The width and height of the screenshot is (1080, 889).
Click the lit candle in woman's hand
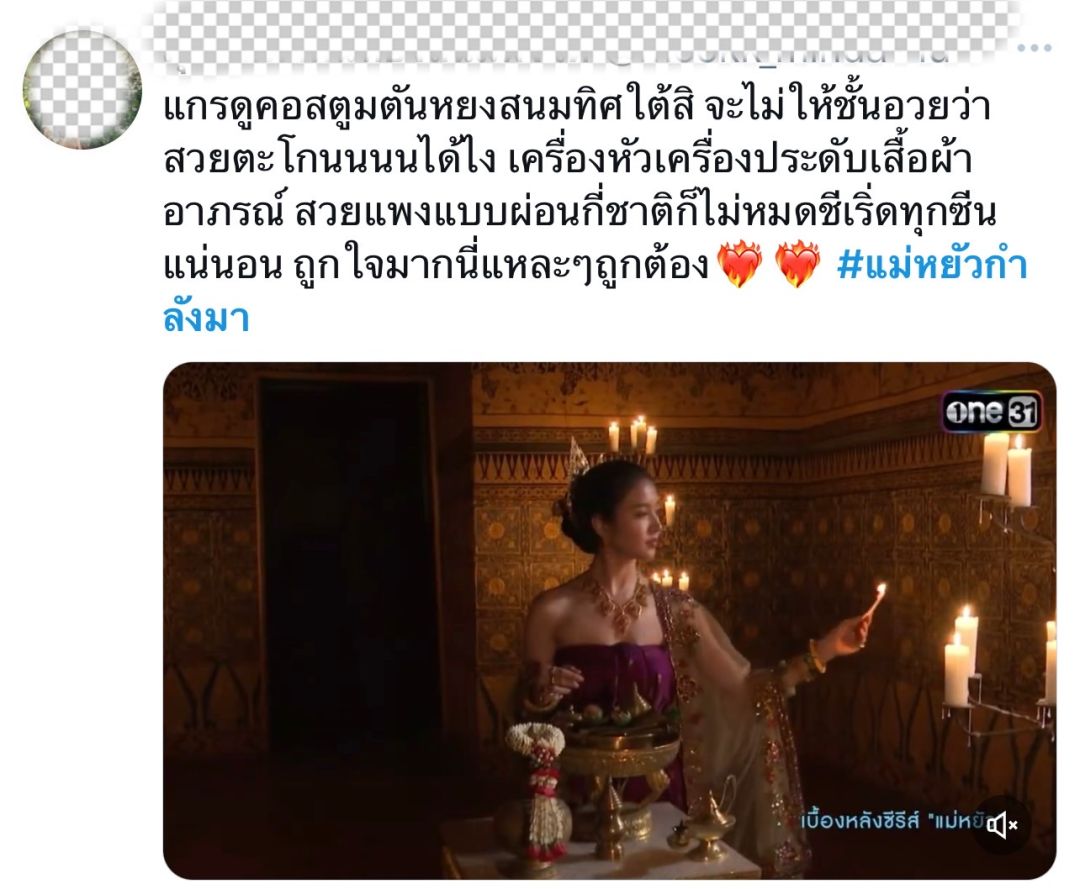tap(873, 607)
